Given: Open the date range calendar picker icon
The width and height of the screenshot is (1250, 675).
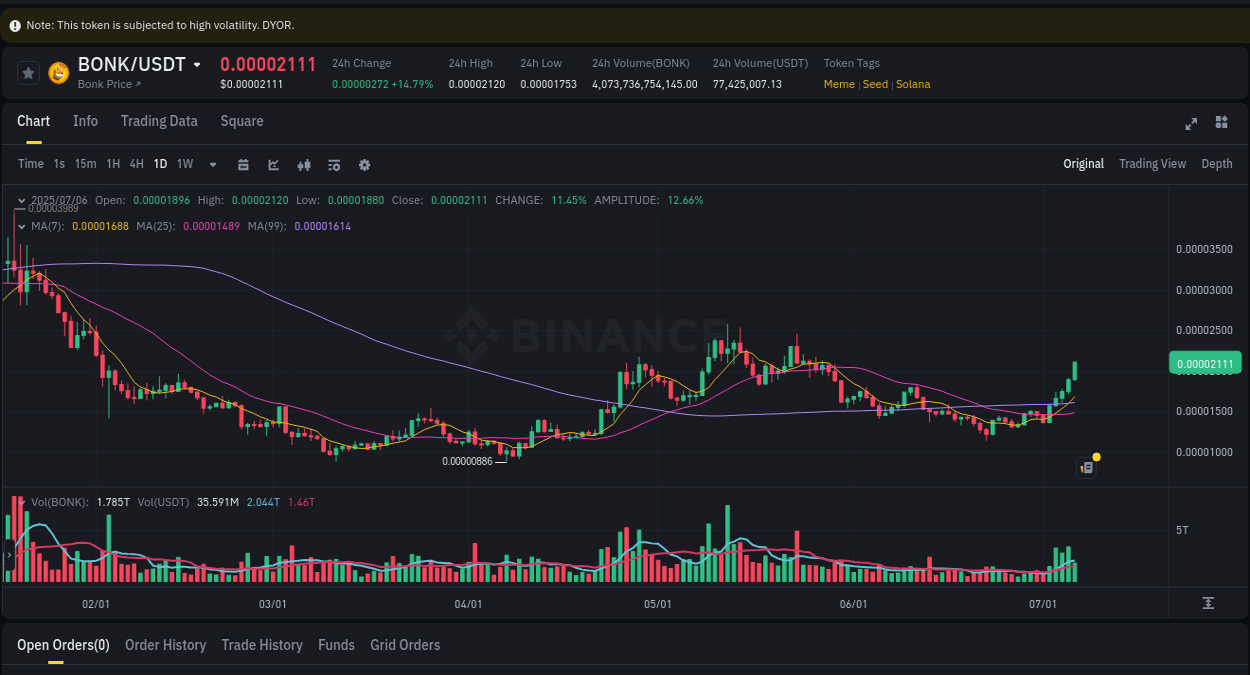Looking at the screenshot, I should [x=243, y=164].
